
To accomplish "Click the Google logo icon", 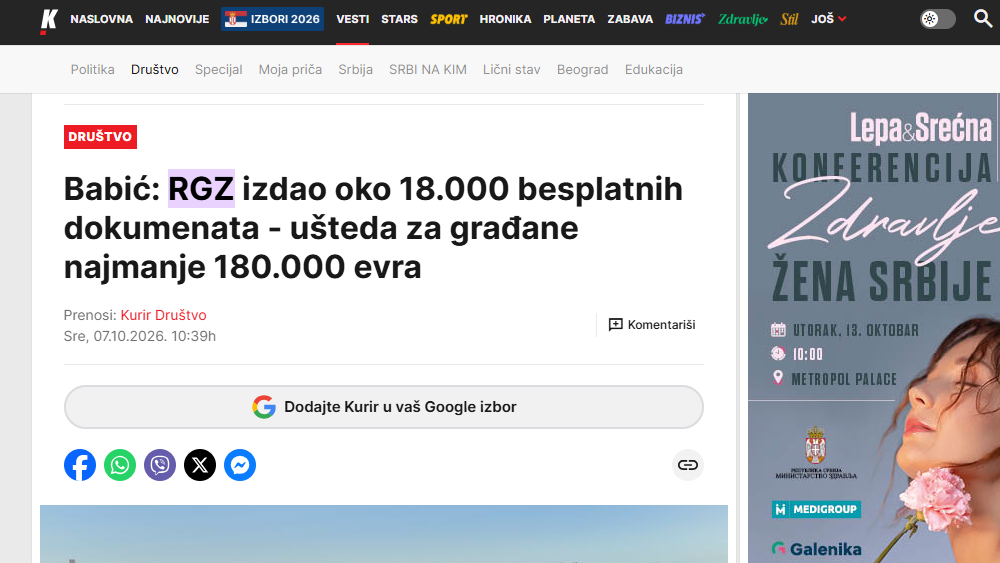I will coord(263,407).
